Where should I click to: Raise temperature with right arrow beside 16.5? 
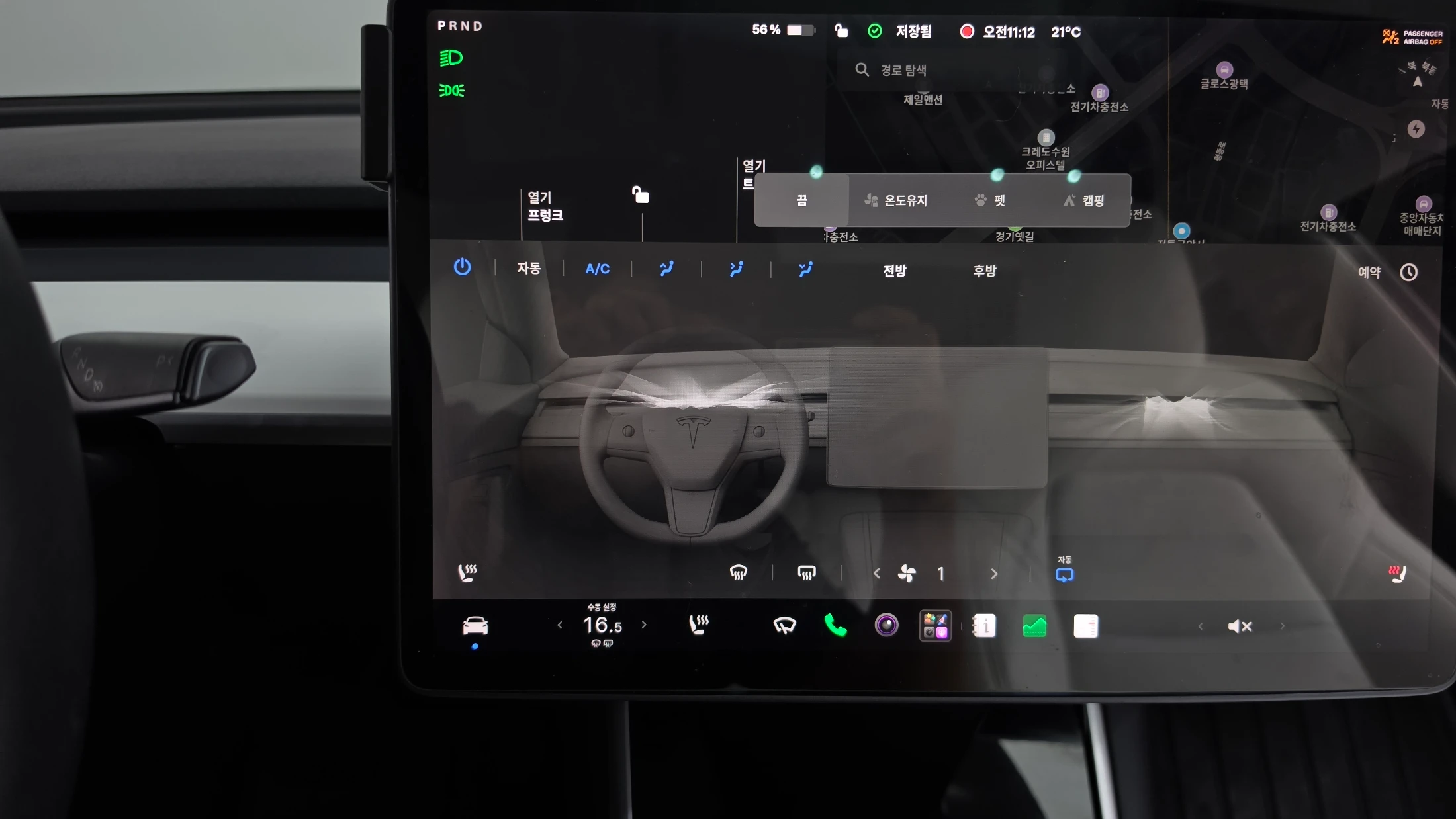click(x=644, y=625)
